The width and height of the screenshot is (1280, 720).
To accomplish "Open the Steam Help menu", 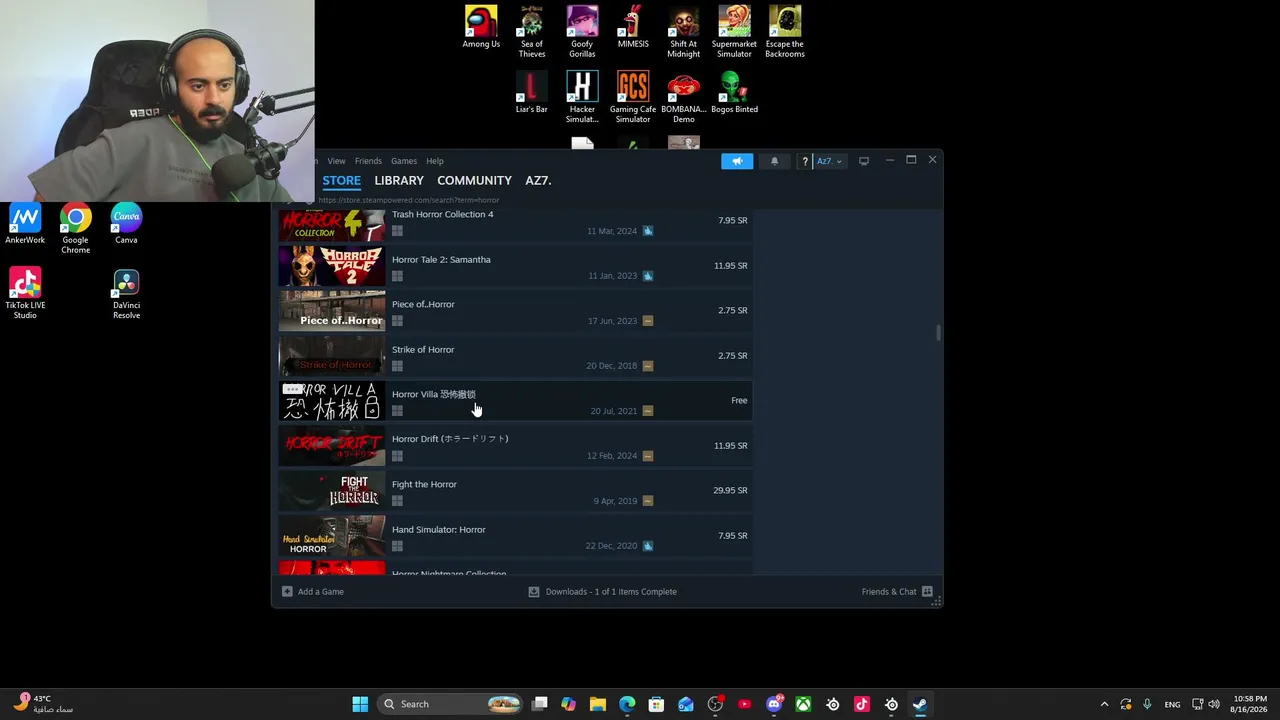I will tap(435, 161).
